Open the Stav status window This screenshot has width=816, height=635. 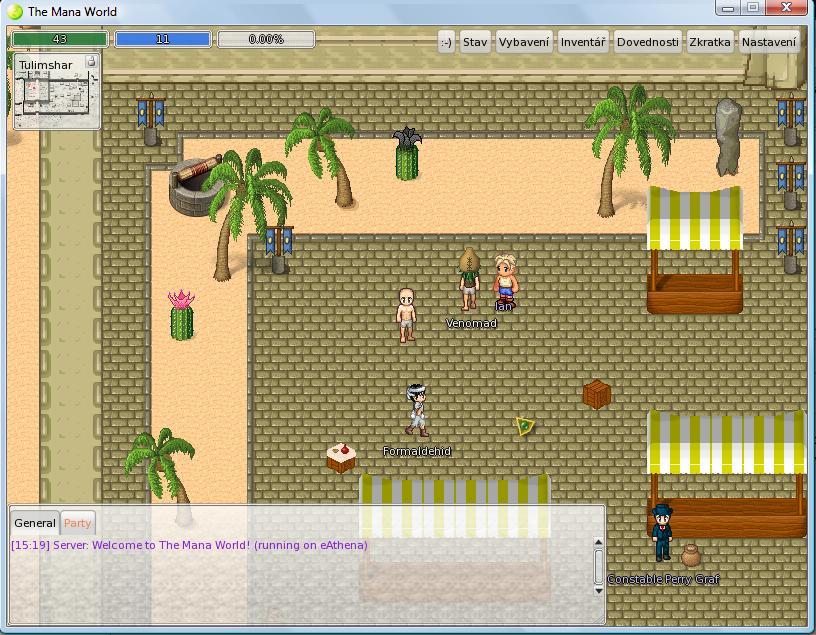[475, 42]
